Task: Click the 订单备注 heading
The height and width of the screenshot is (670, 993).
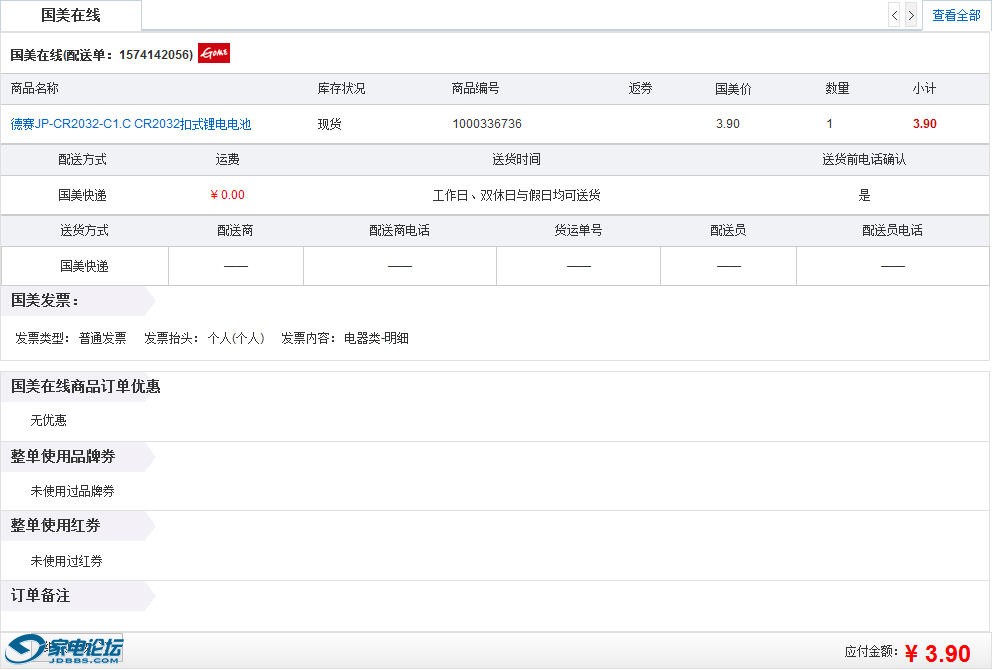Action: [41, 595]
